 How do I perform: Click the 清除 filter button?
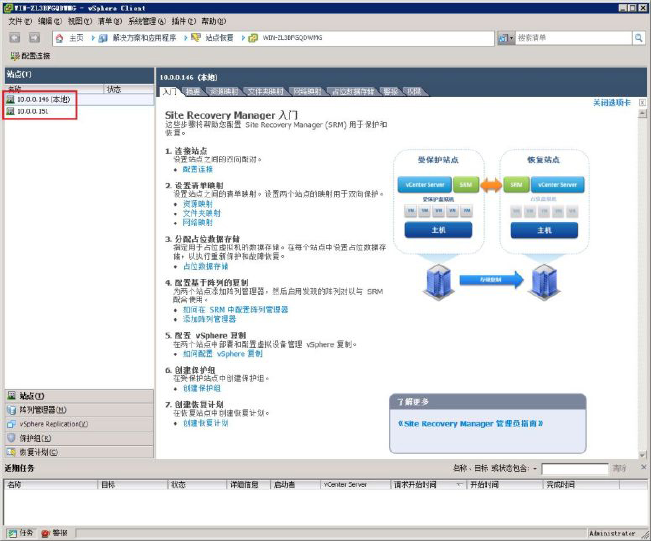click(x=619, y=469)
